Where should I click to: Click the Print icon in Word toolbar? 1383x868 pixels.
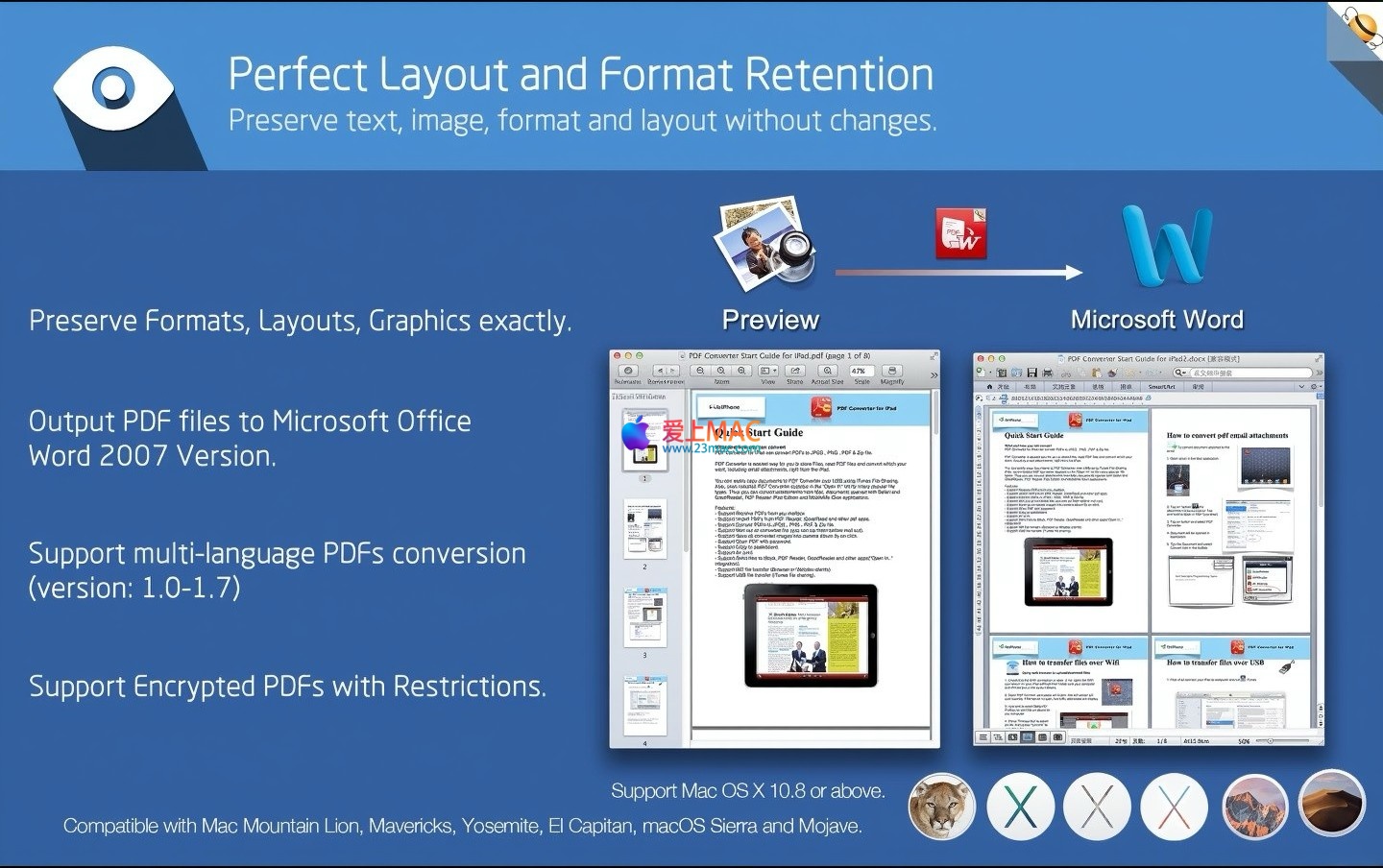coord(1046,373)
